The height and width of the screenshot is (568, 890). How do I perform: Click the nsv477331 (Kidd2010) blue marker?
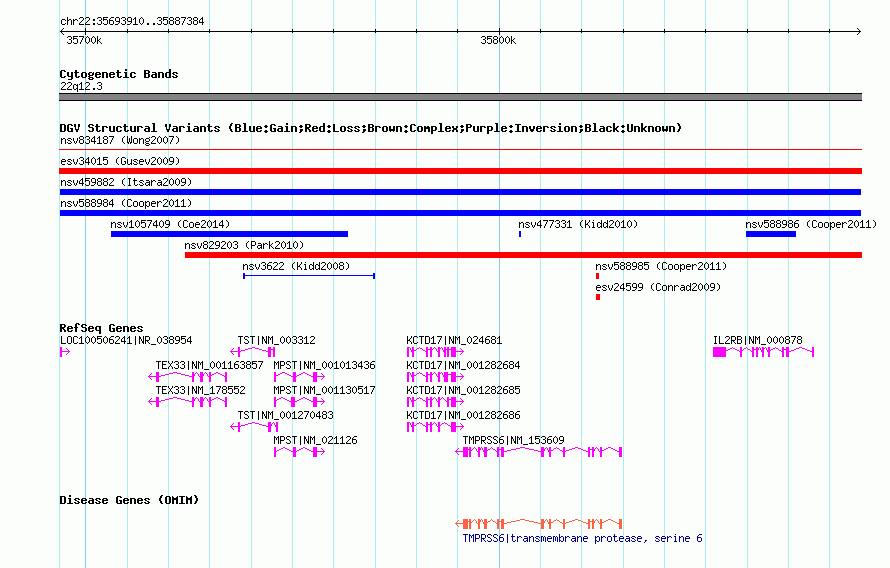pos(520,234)
